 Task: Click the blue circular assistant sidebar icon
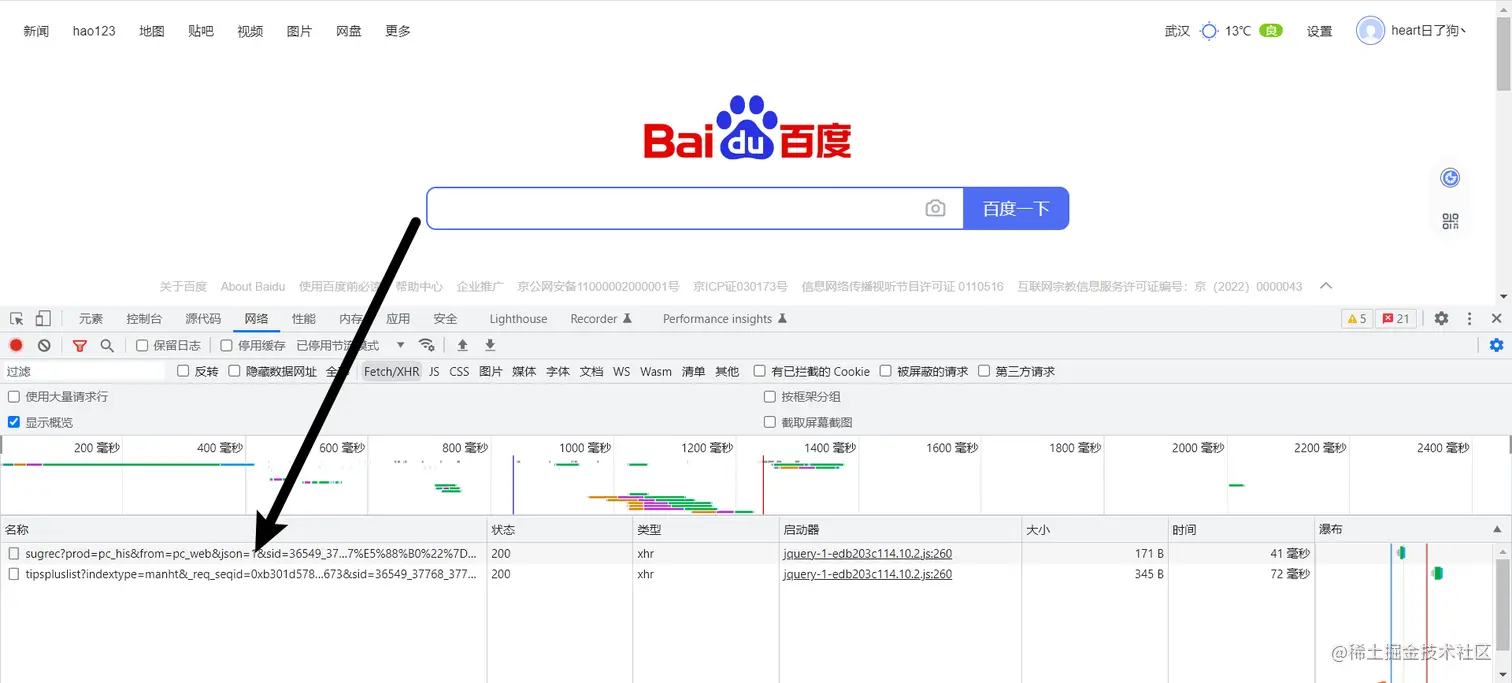tap(1450, 178)
